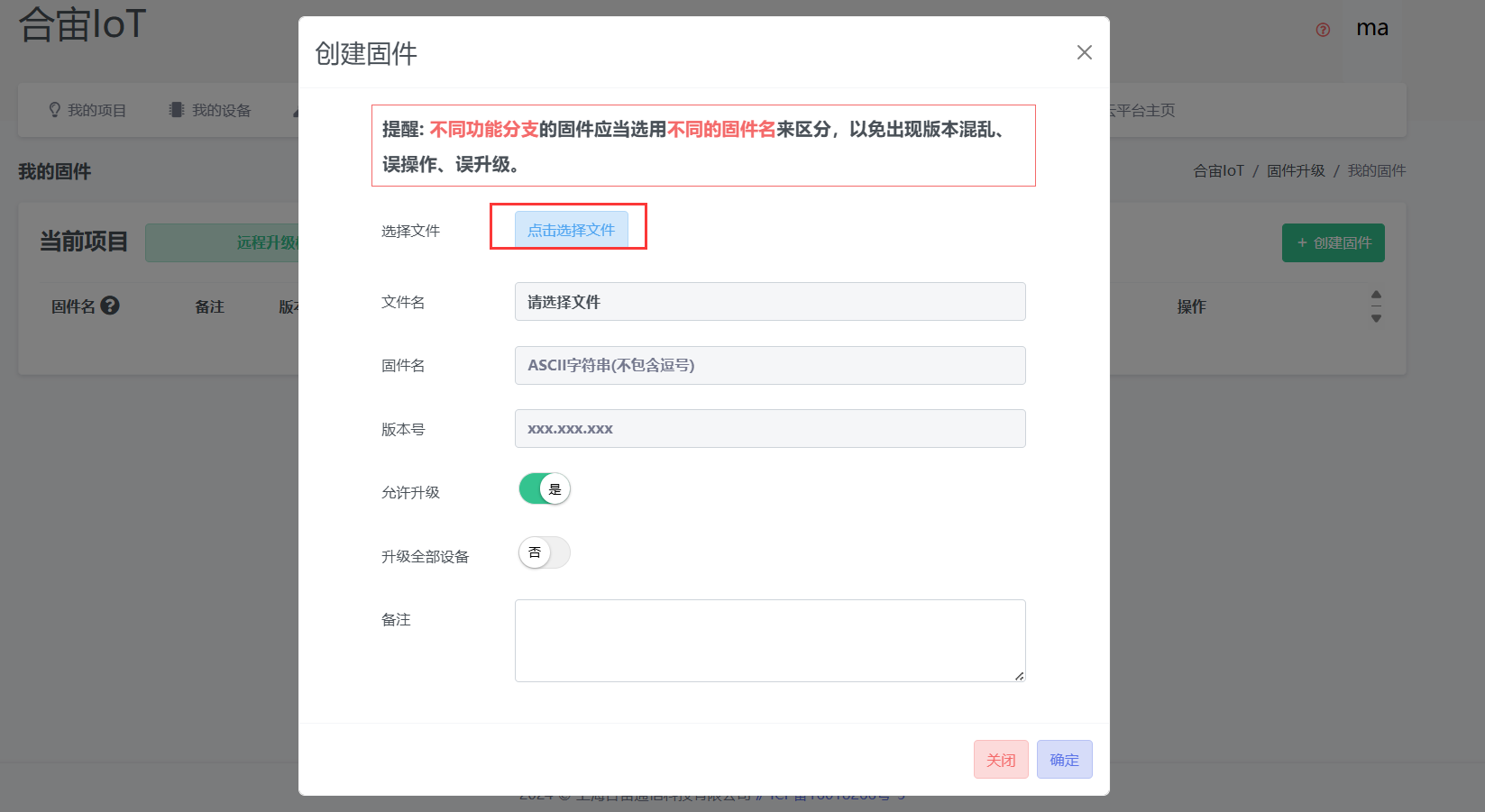
Task: Toggle the 允许升级 switch
Action: pyautogui.click(x=545, y=488)
